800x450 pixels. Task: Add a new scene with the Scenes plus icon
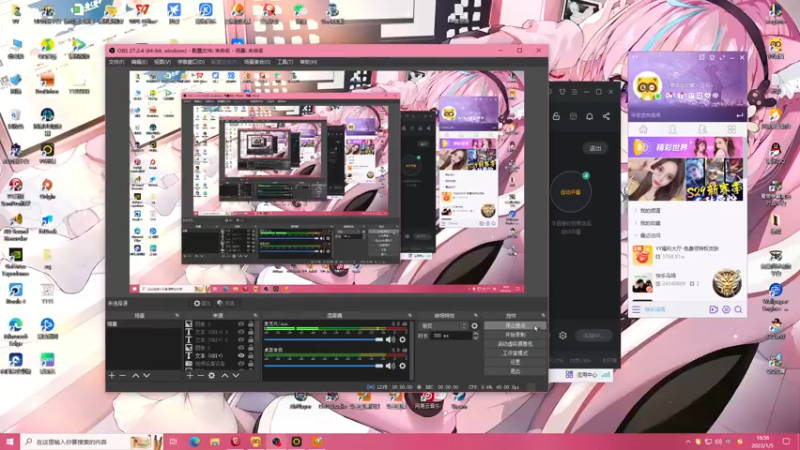coord(112,376)
